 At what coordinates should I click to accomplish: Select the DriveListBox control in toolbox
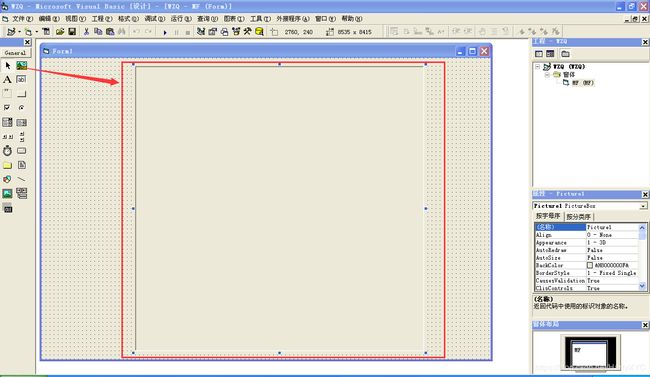[x=22, y=151]
